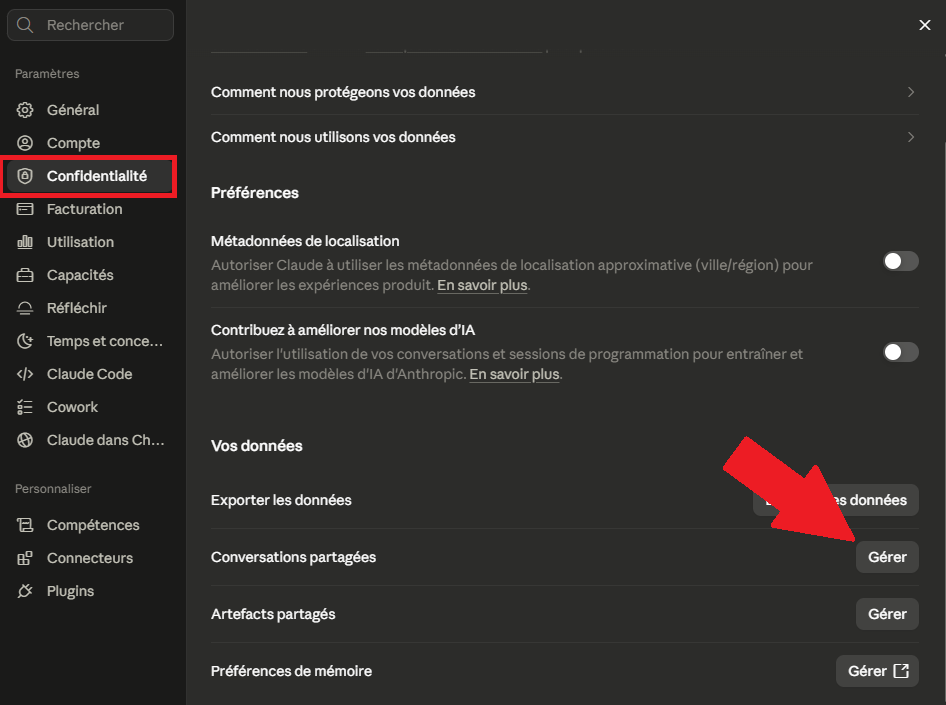Click the Claude Code brackets icon
The width and height of the screenshot is (946, 705).
click(x=25, y=374)
